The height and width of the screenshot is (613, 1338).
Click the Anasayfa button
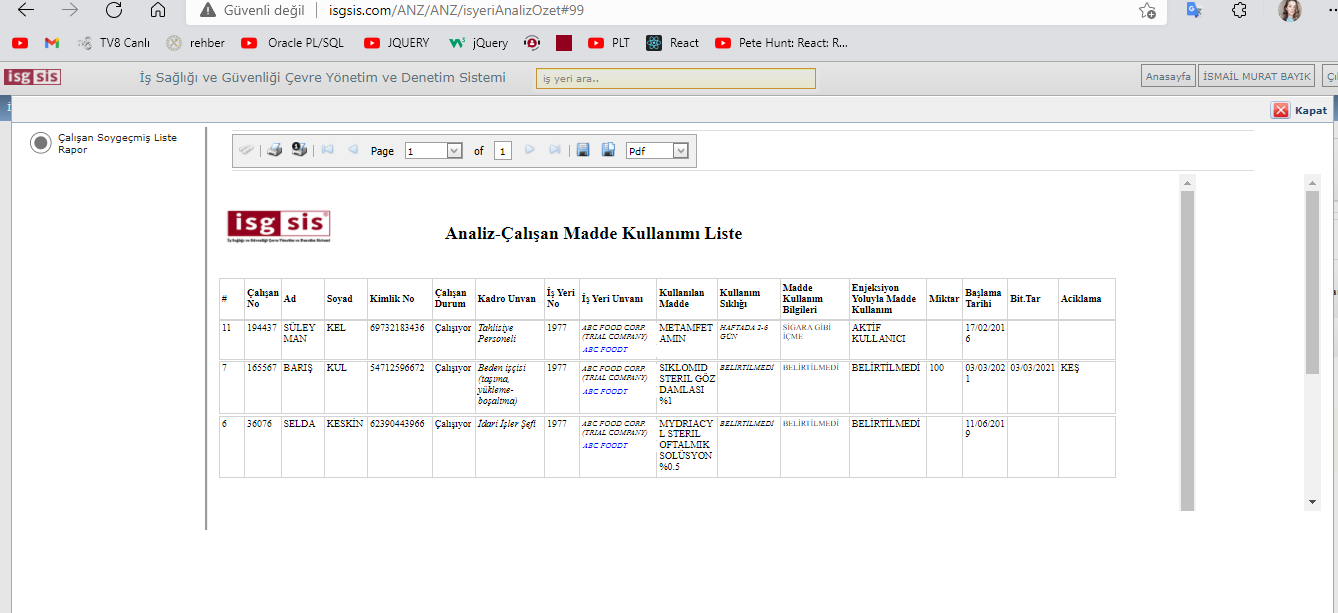pyautogui.click(x=1167, y=77)
